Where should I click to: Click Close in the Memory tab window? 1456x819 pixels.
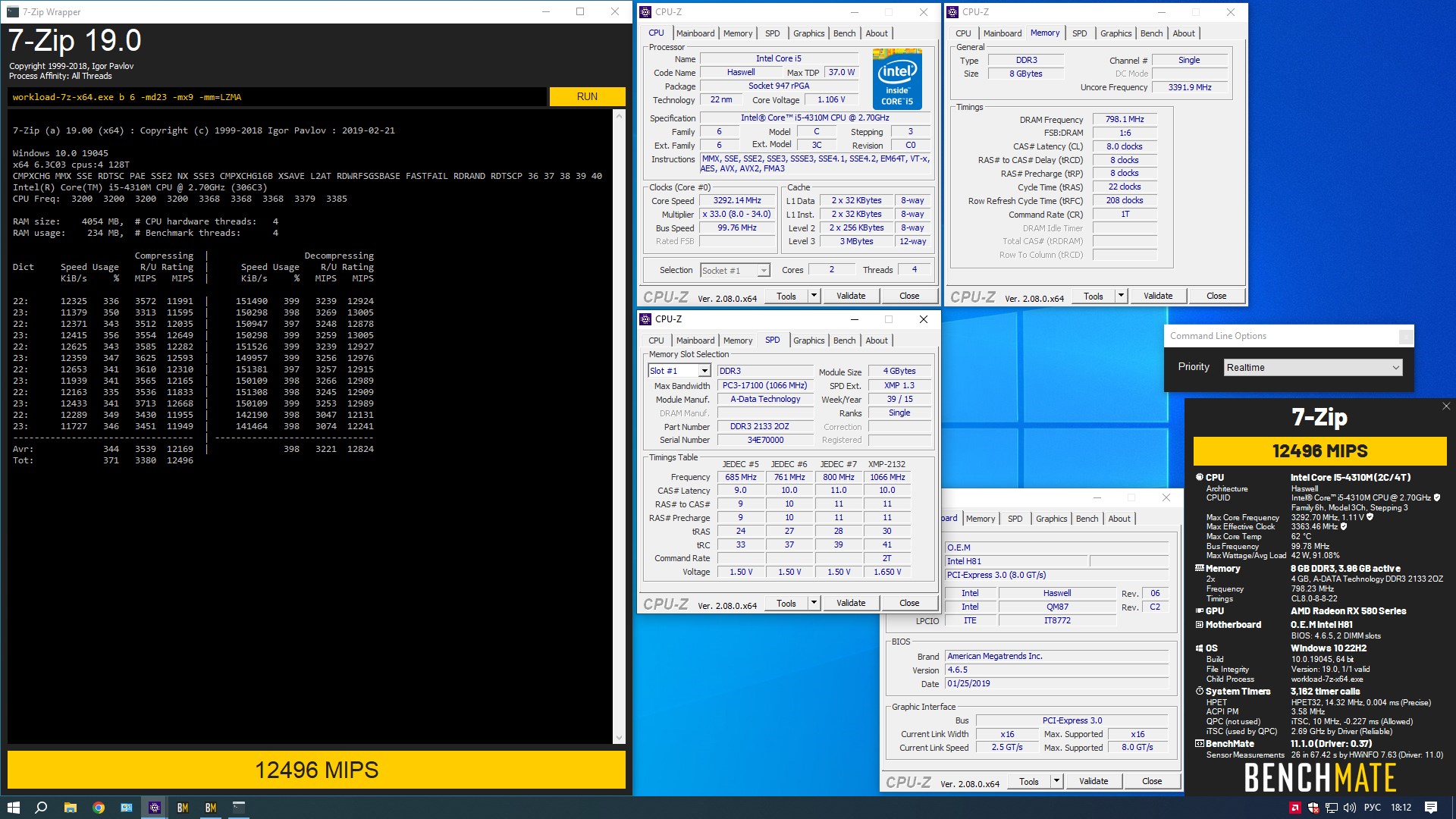pos(1216,296)
